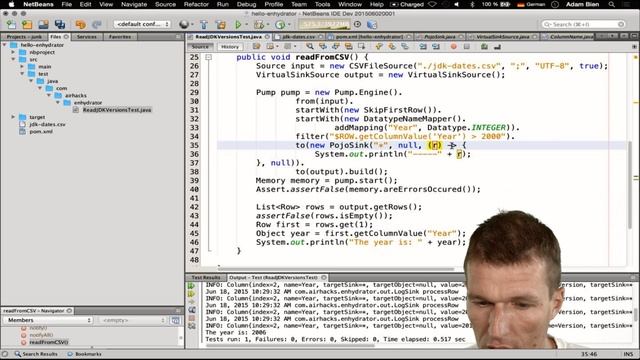Image resolution: width=640 pixels, height=360 pixels.
Task: Open the Test Results tab
Action: [205, 278]
